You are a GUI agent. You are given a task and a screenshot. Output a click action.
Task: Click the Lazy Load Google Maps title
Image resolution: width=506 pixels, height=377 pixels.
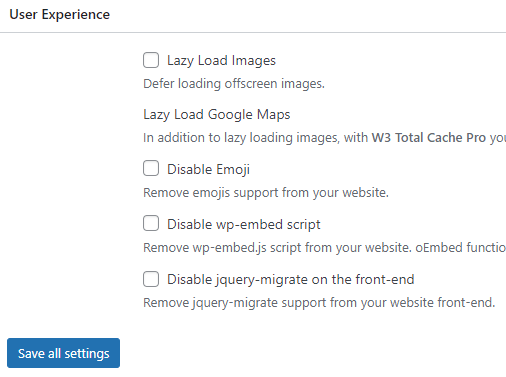click(217, 115)
